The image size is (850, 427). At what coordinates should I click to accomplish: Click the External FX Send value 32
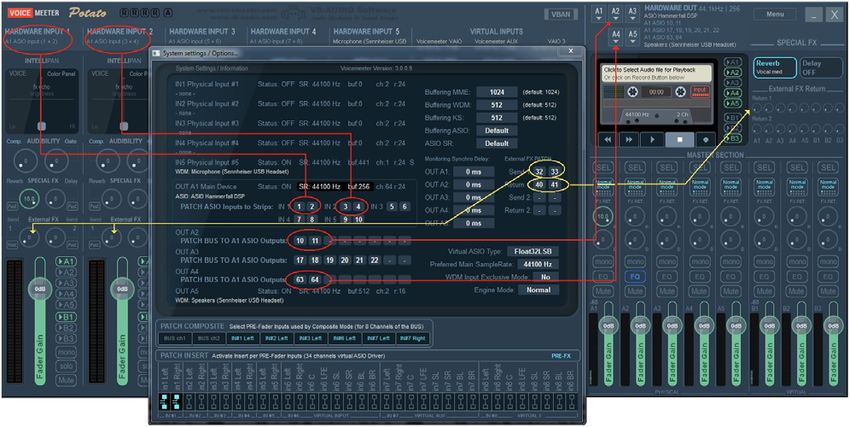coord(539,172)
